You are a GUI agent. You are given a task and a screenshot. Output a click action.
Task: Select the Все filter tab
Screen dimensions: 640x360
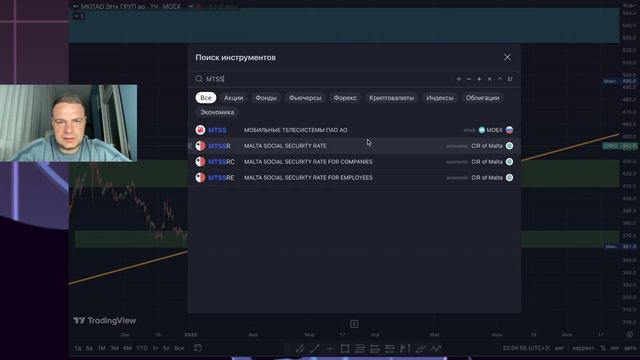click(206, 98)
